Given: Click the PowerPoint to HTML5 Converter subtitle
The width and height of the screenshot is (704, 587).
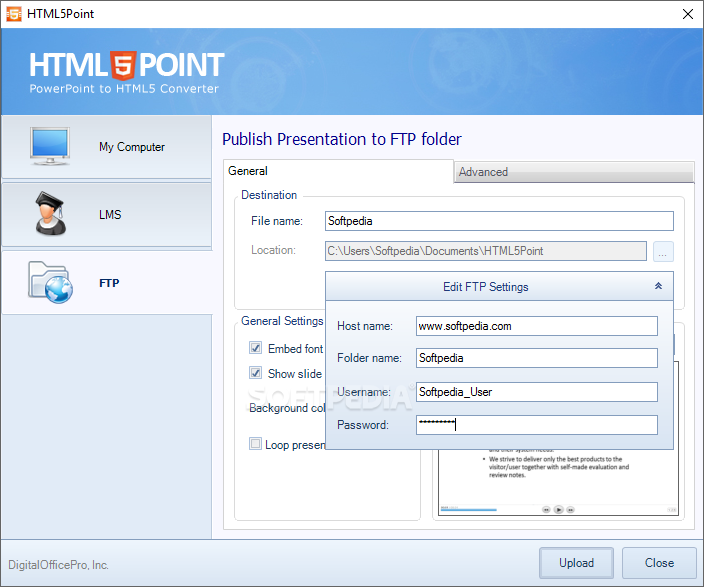Looking at the screenshot, I should (124, 88).
